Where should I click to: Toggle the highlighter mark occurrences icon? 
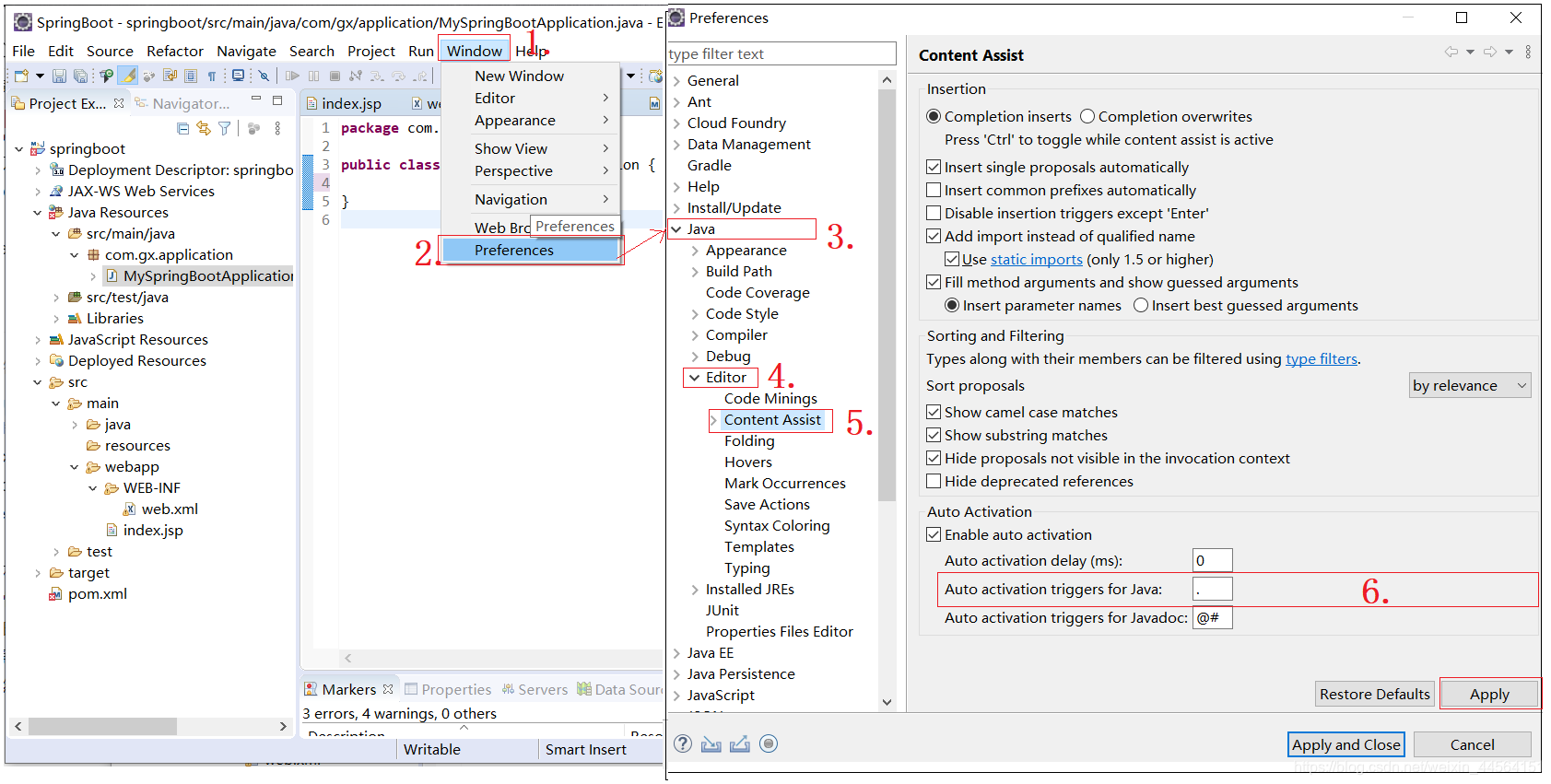[x=128, y=76]
